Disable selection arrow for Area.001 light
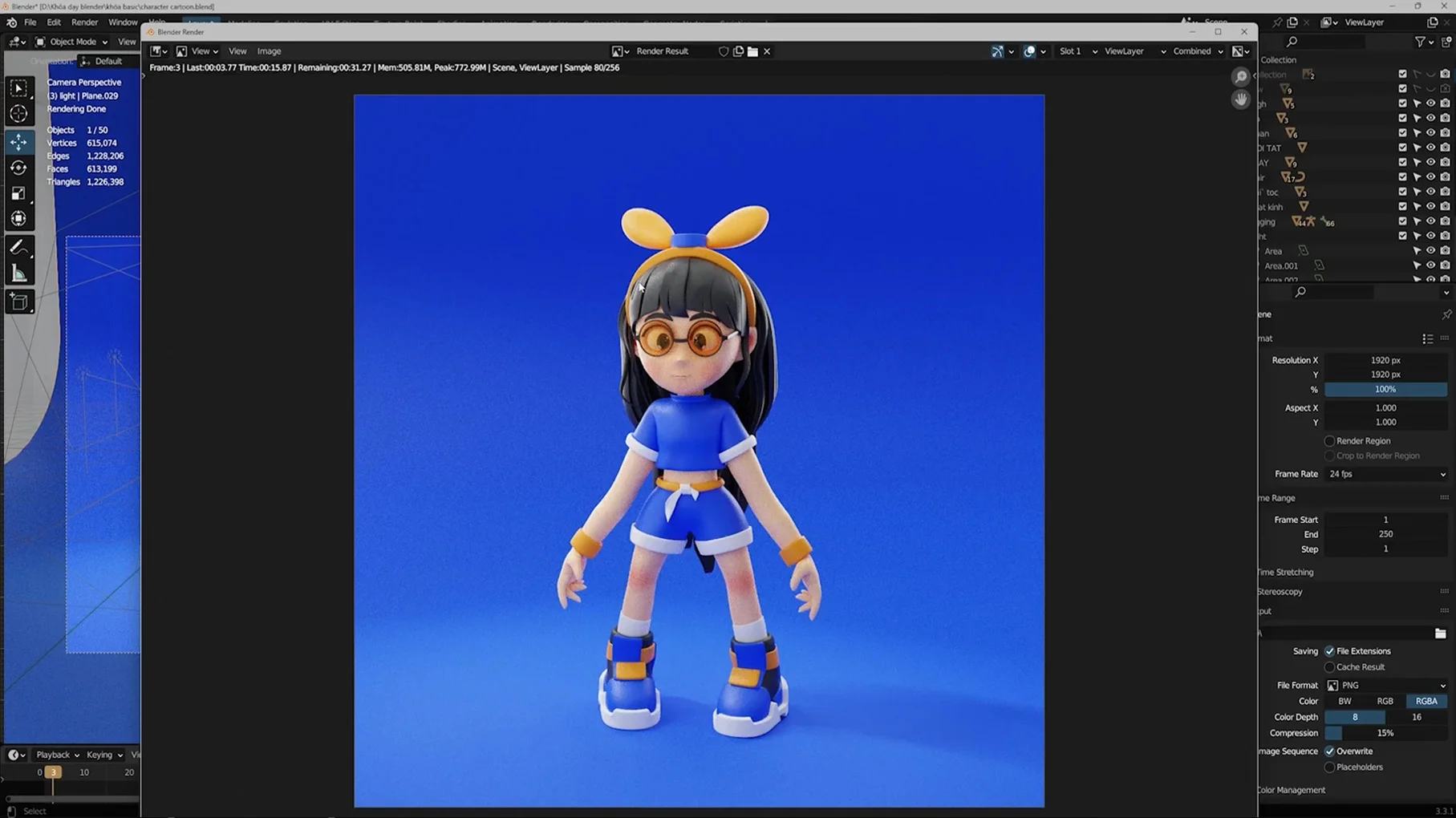Image resolution: width=1456 pixels, height=818 pixels. 1417,265
